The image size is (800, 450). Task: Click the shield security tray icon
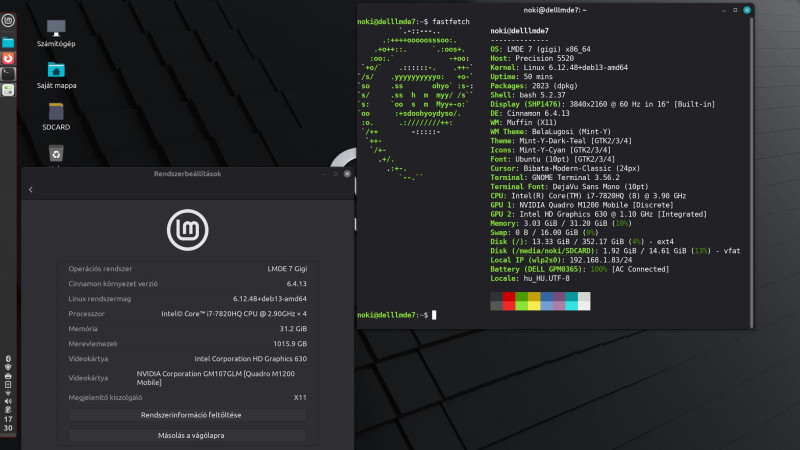pos(8,367)
